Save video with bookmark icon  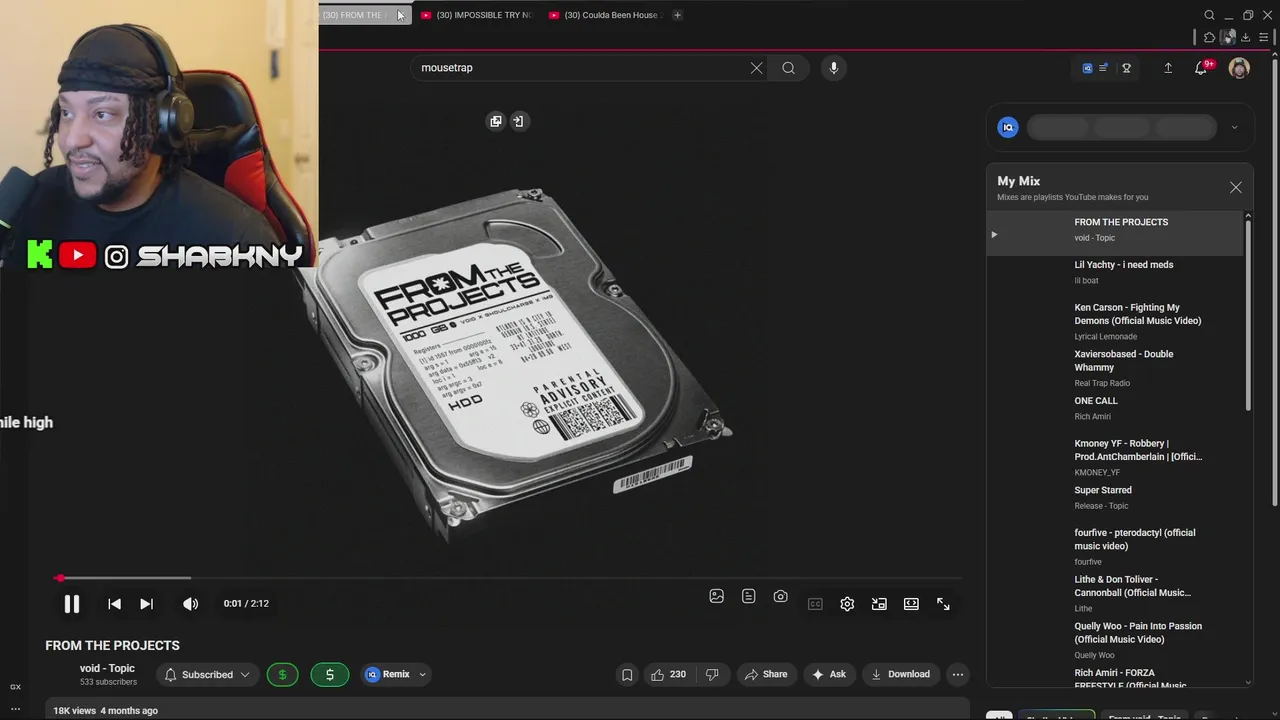(627, 675)
